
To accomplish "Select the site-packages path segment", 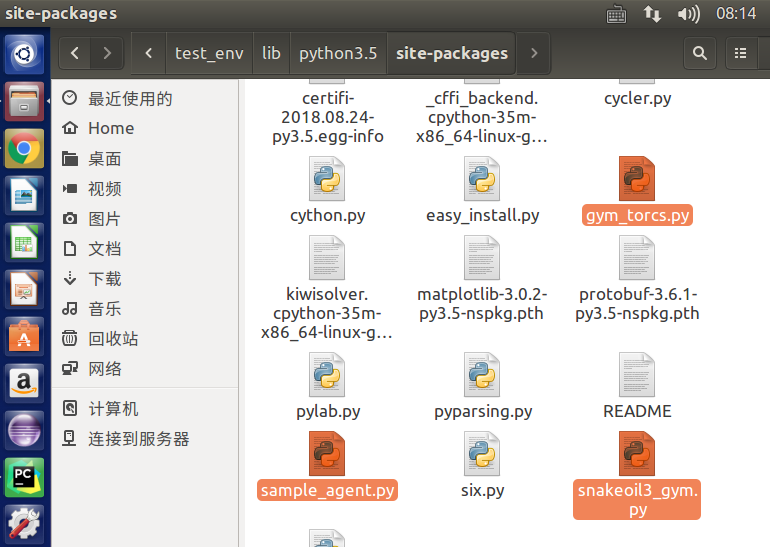I will tap(452, 53).
